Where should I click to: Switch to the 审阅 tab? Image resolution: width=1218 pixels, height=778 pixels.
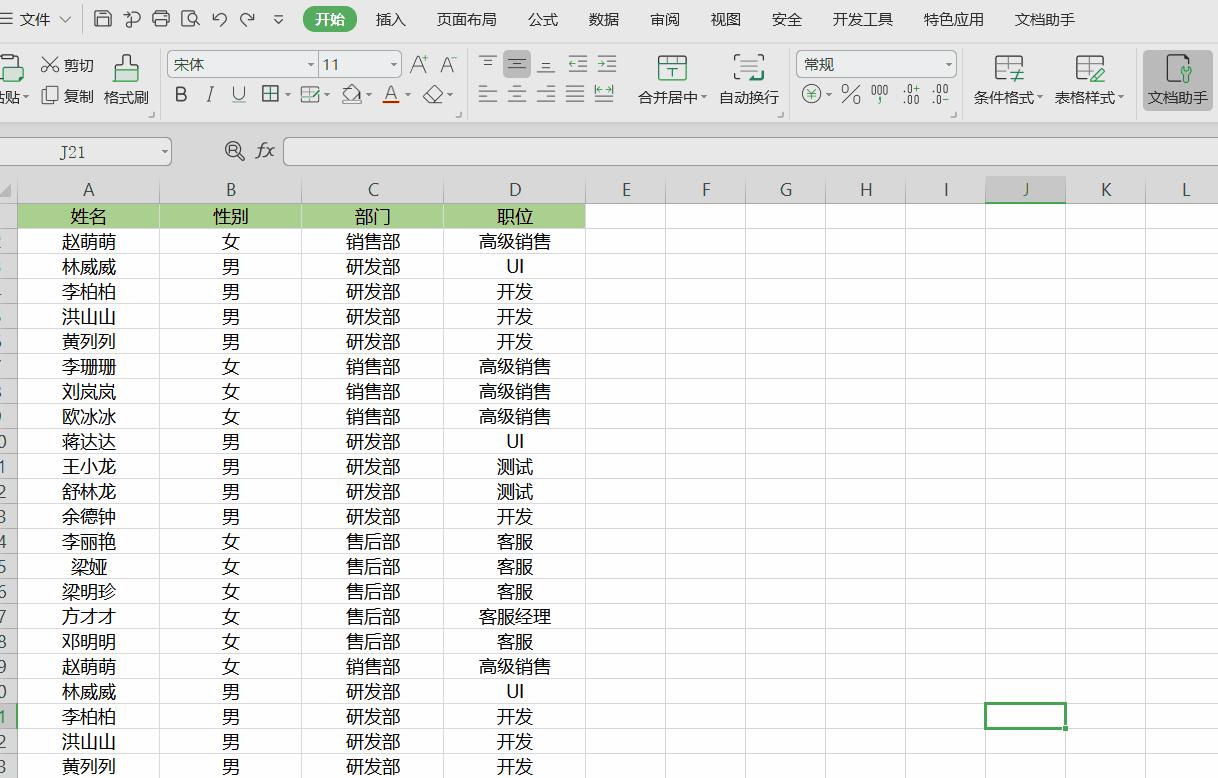(x=665, y=19)
